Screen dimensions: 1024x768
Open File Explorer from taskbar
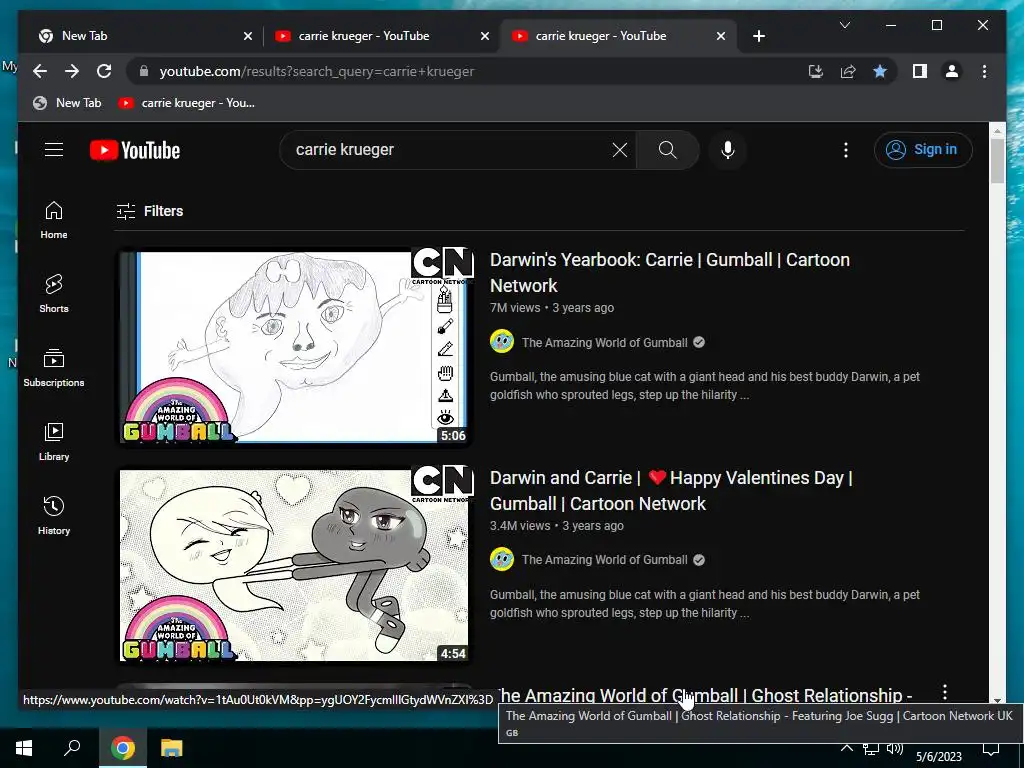[172, 748]
